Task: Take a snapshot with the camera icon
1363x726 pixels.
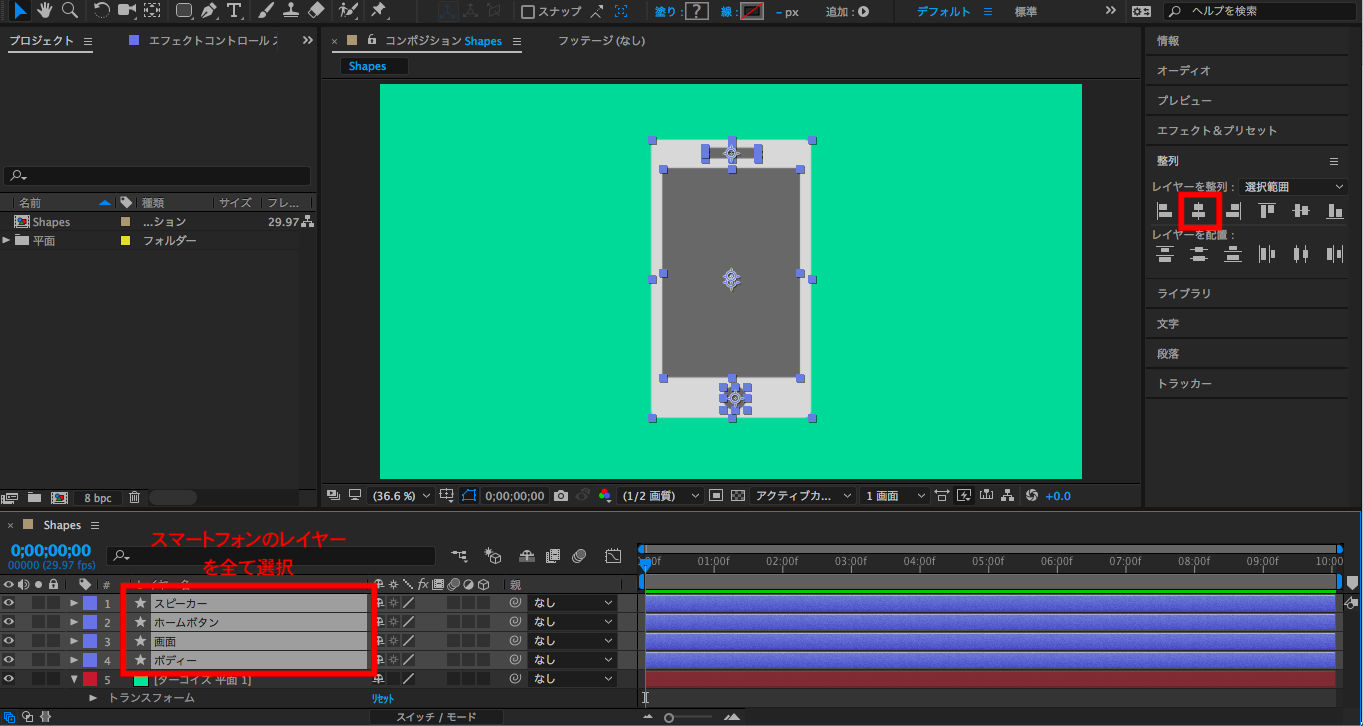Action: (561, 496)
